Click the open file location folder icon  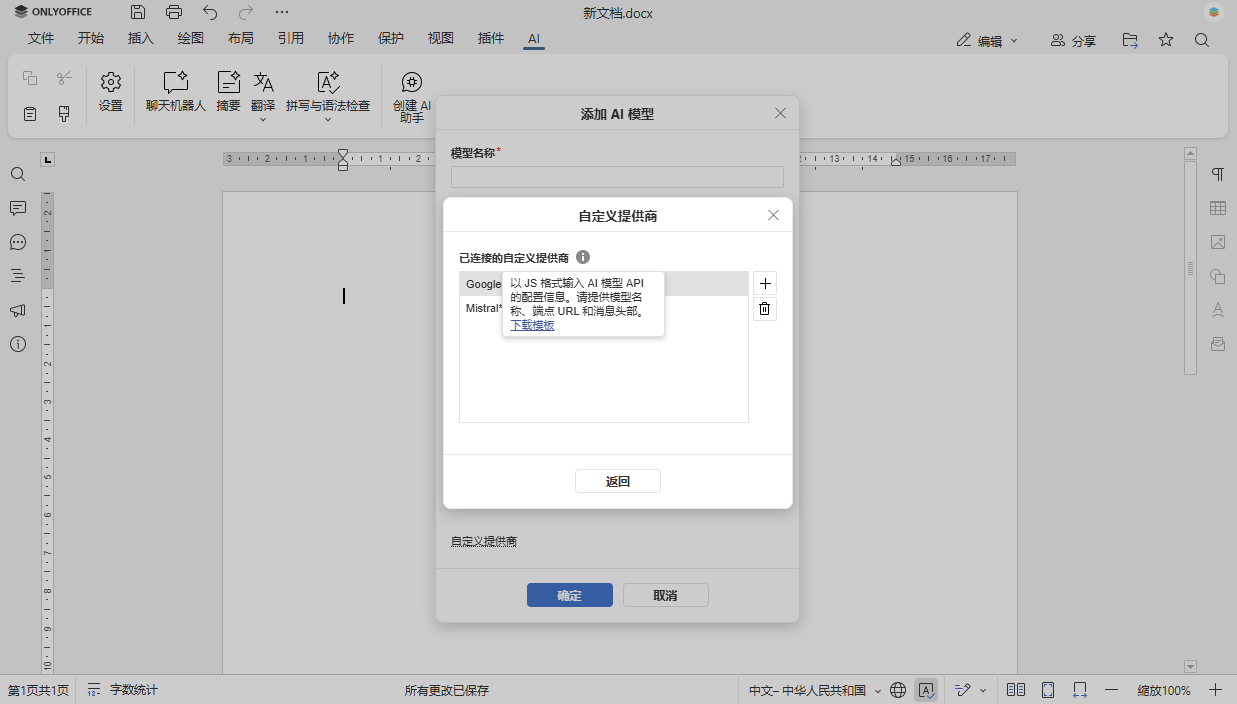[x=1130, y=40]
